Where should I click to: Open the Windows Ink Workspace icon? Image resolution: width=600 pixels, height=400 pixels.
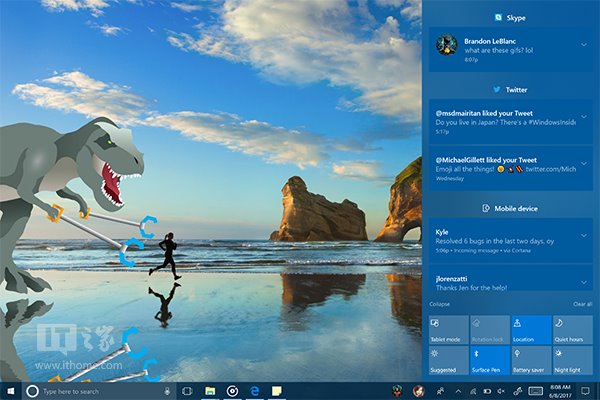coord(518,391)
